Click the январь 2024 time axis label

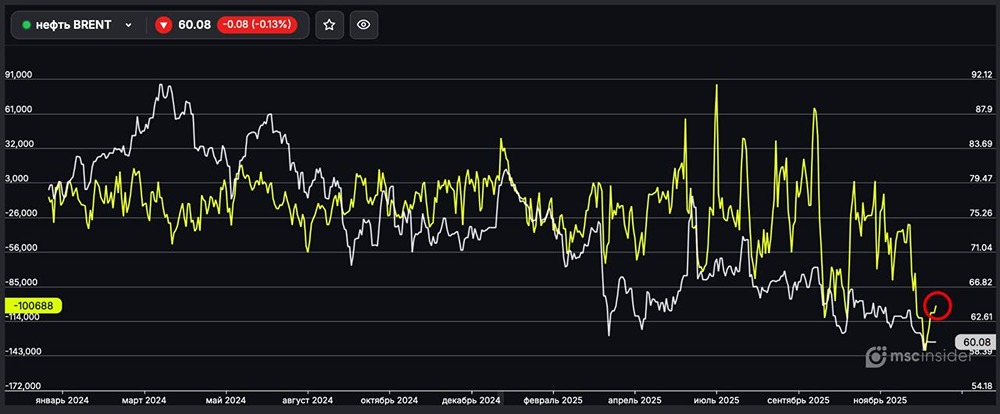coord(62,397)
